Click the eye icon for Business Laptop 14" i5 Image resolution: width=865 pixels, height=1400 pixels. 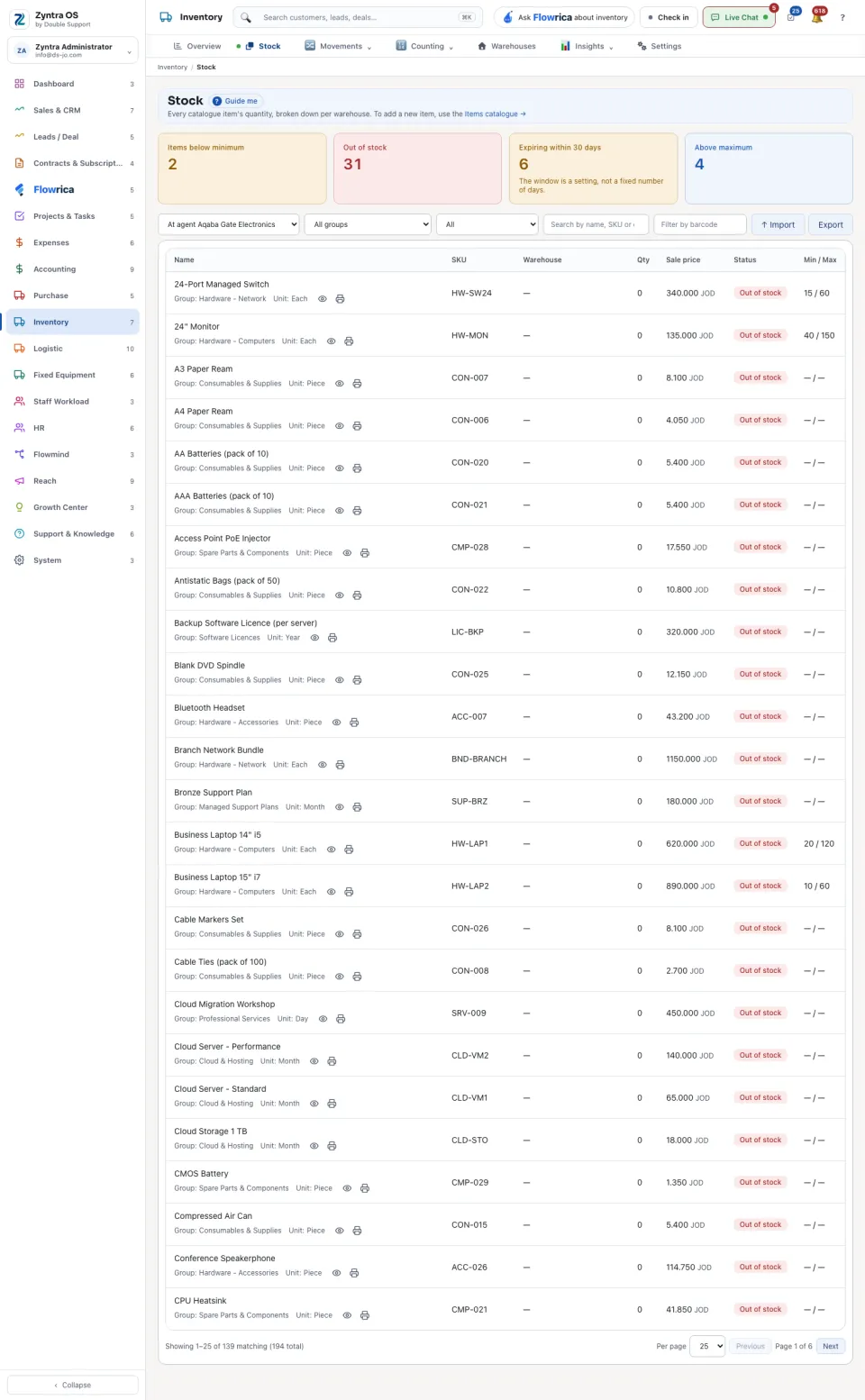pos(332,850)
